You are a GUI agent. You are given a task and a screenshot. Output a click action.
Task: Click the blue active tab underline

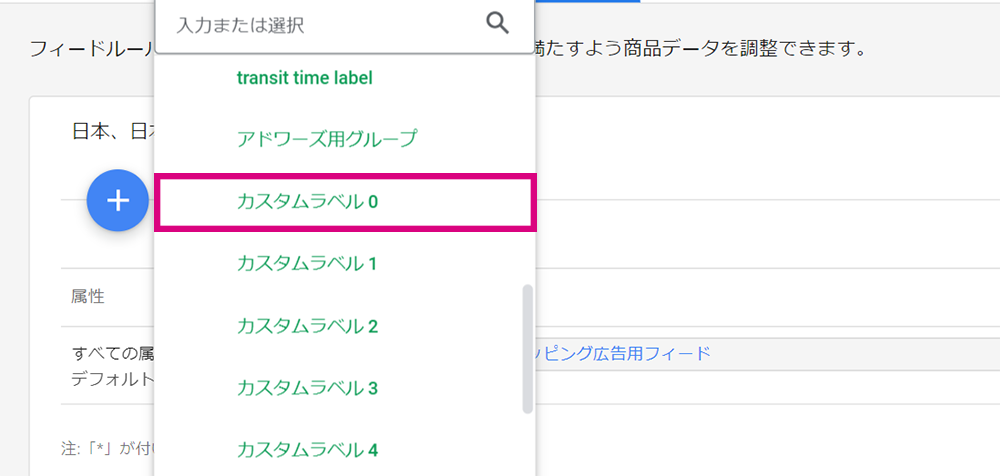click(x=587, y=1)
